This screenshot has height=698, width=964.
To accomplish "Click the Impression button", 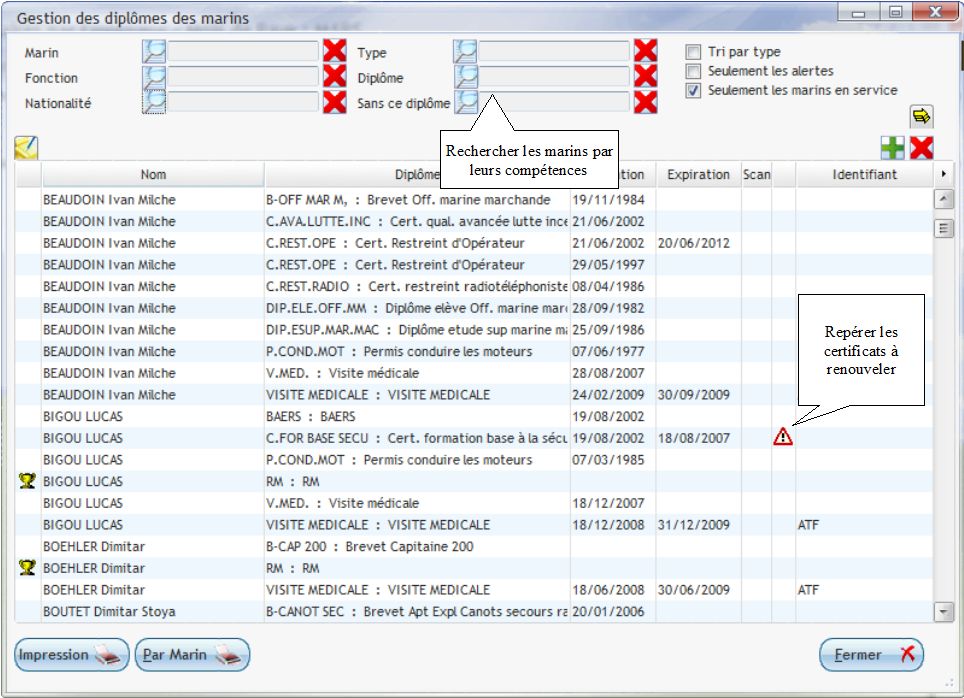I will (x=72, y=655).
